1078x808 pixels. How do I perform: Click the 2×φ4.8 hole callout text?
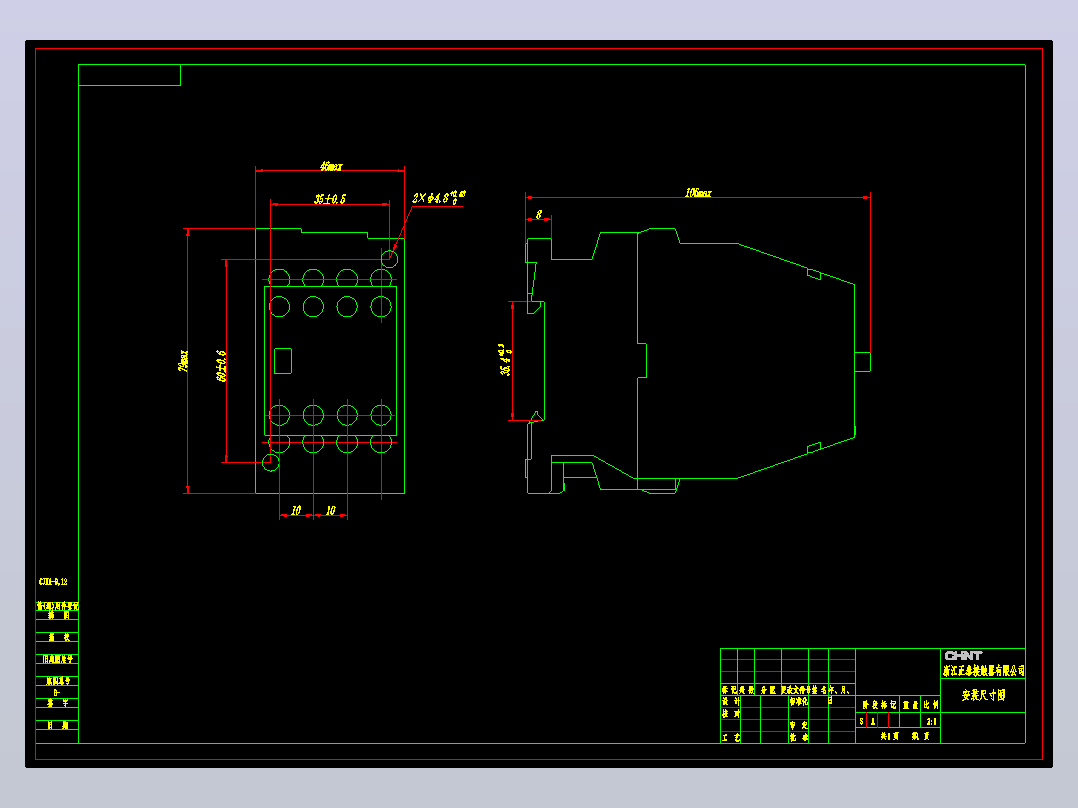[x=439, y=197]
